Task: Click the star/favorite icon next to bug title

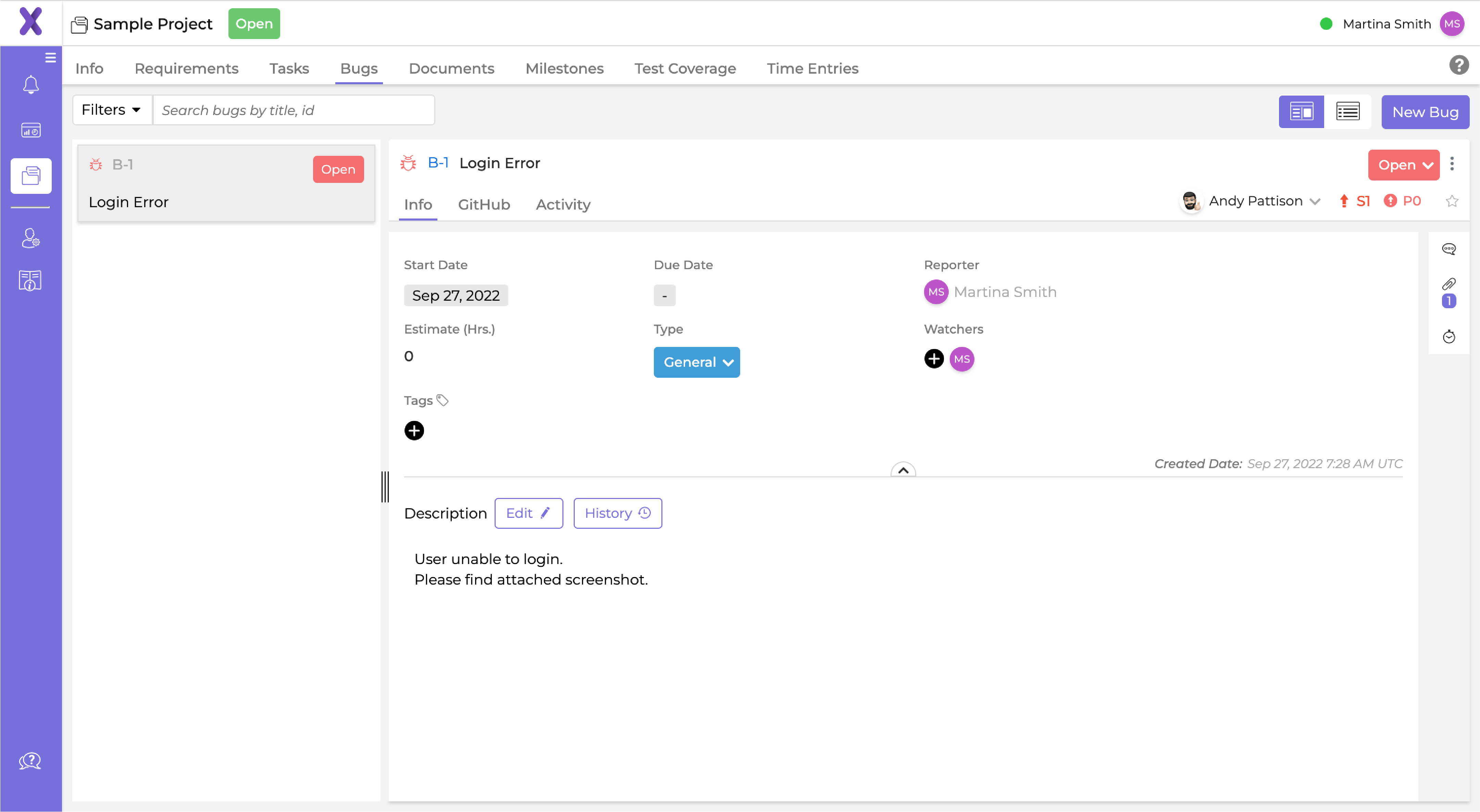Action: tap(1452, 201)
